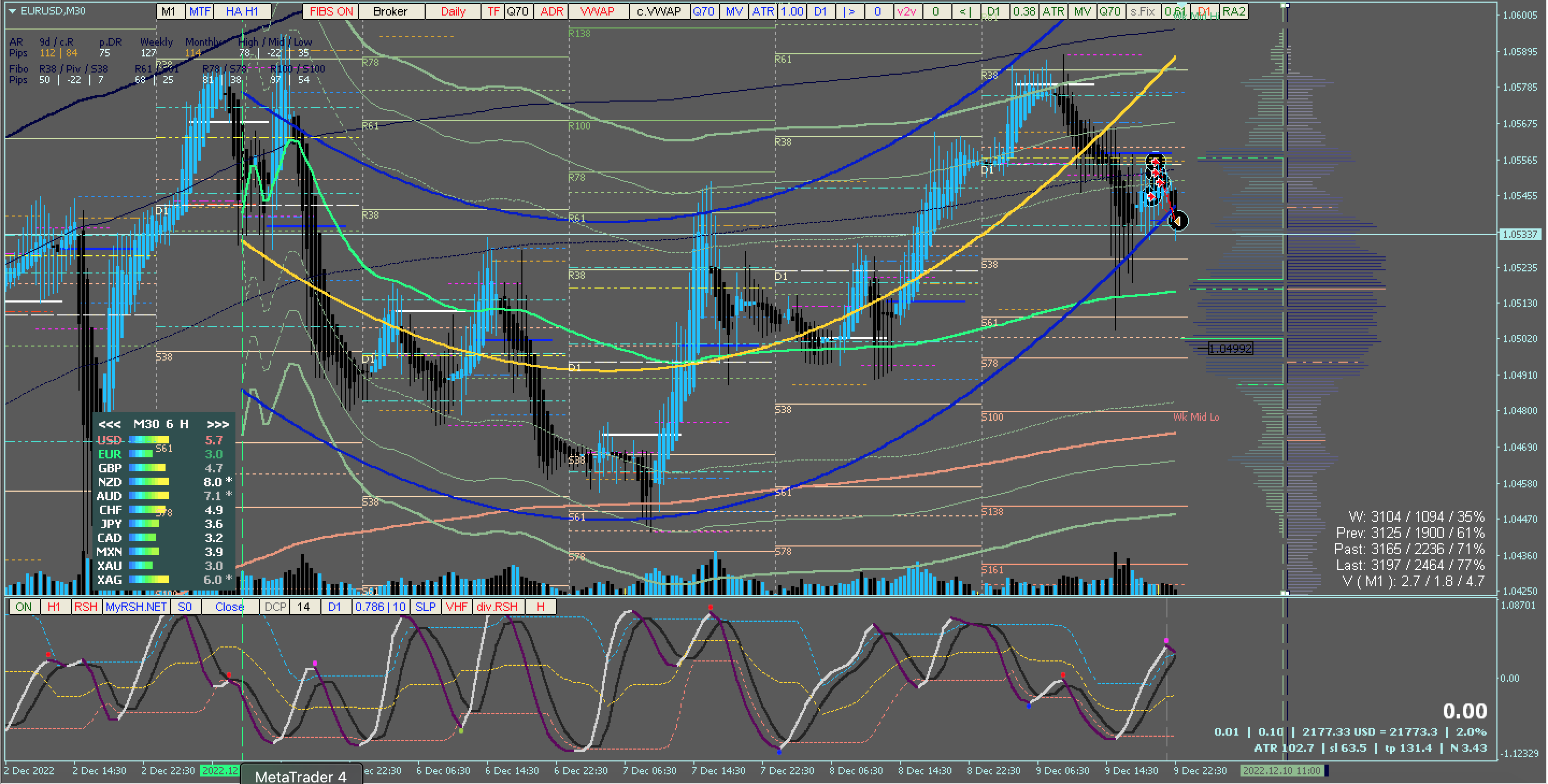Image resolution: width=1548 pixels, height=784 pixels.
Task: Toggle the oscillator ON button
Action: [24, 607]
